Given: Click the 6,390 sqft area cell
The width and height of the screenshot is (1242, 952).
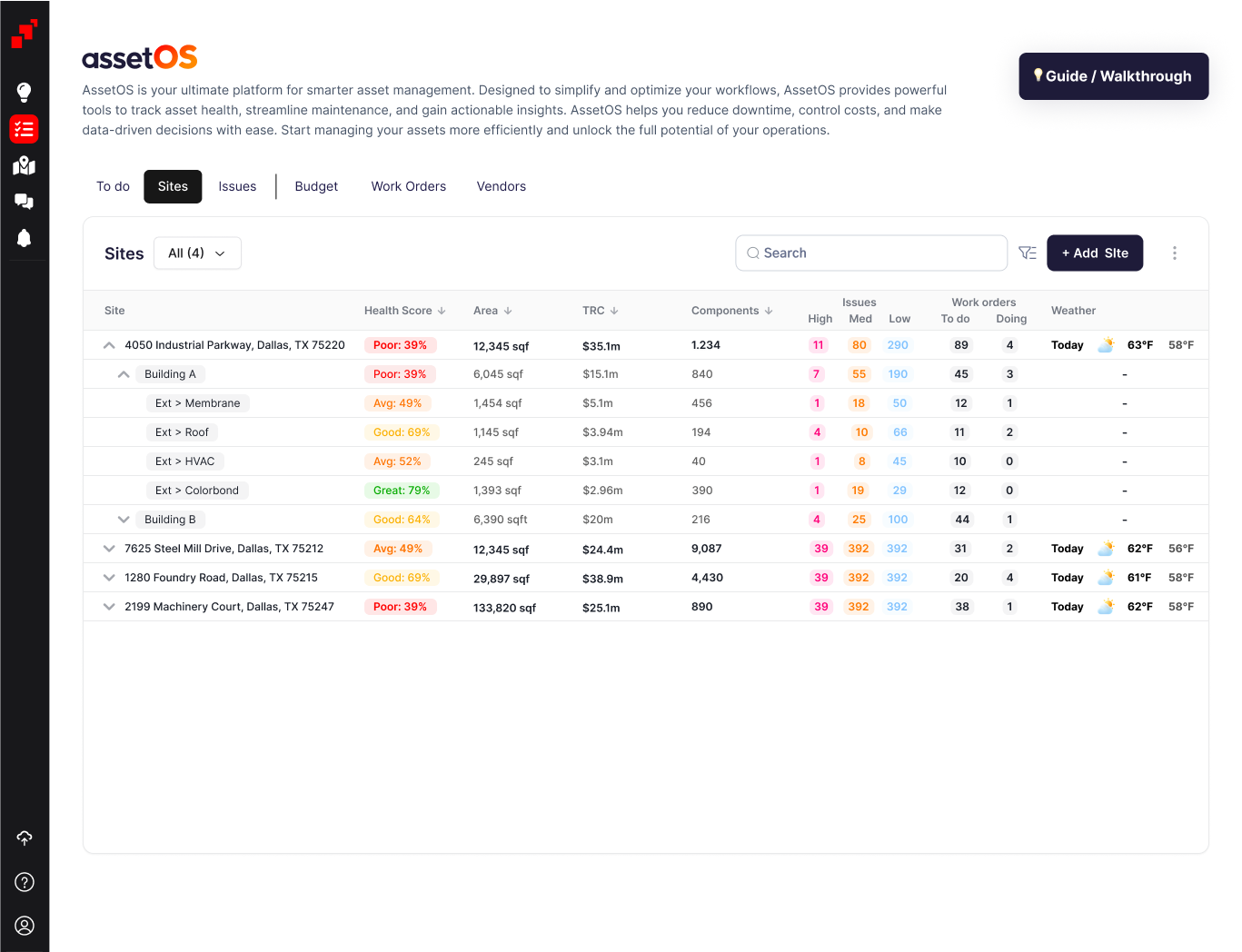Looking at the screenshot, I should [x=500, y=520].
